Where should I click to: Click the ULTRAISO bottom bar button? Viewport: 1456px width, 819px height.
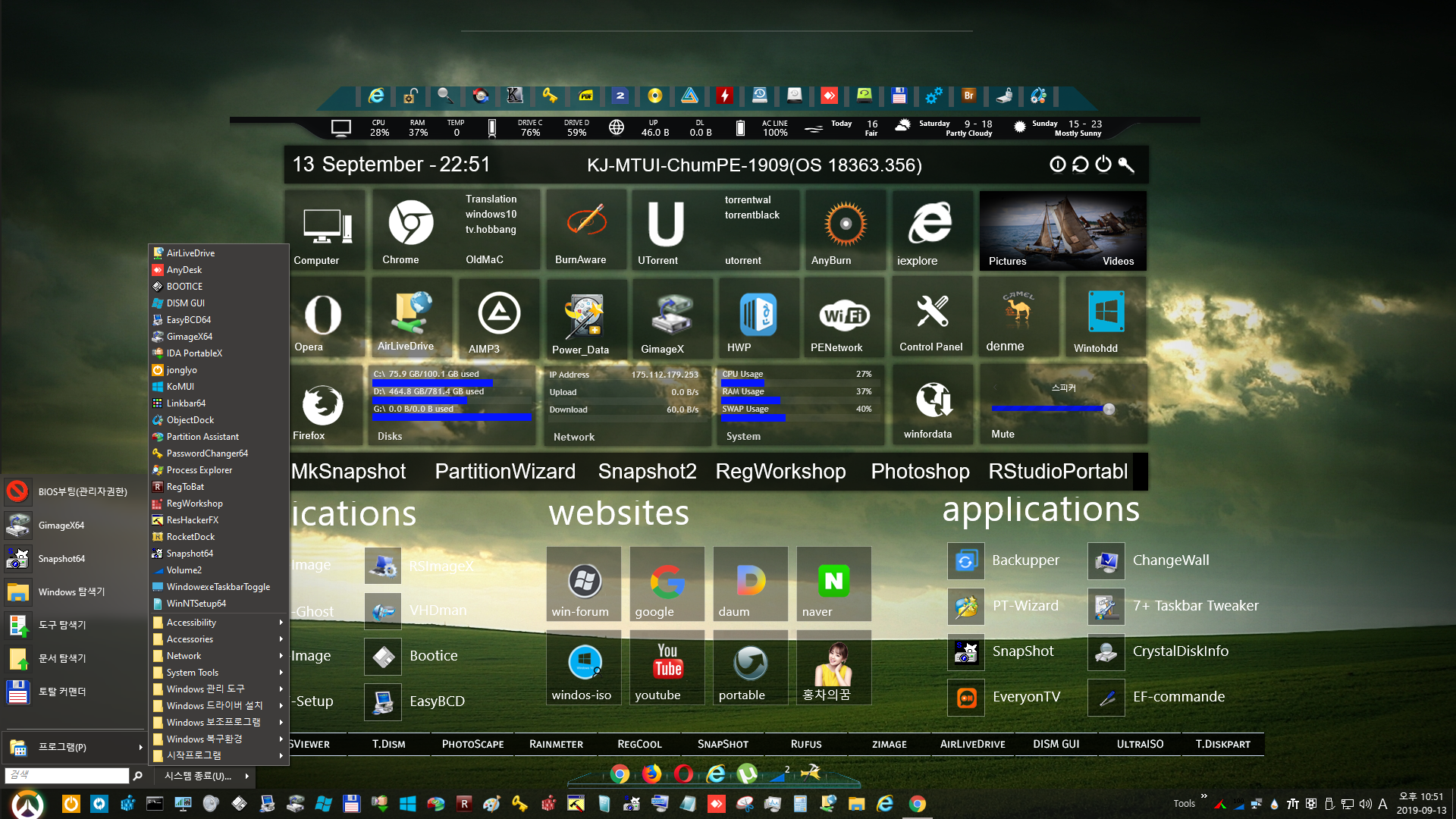click(x=1140, y=744)
